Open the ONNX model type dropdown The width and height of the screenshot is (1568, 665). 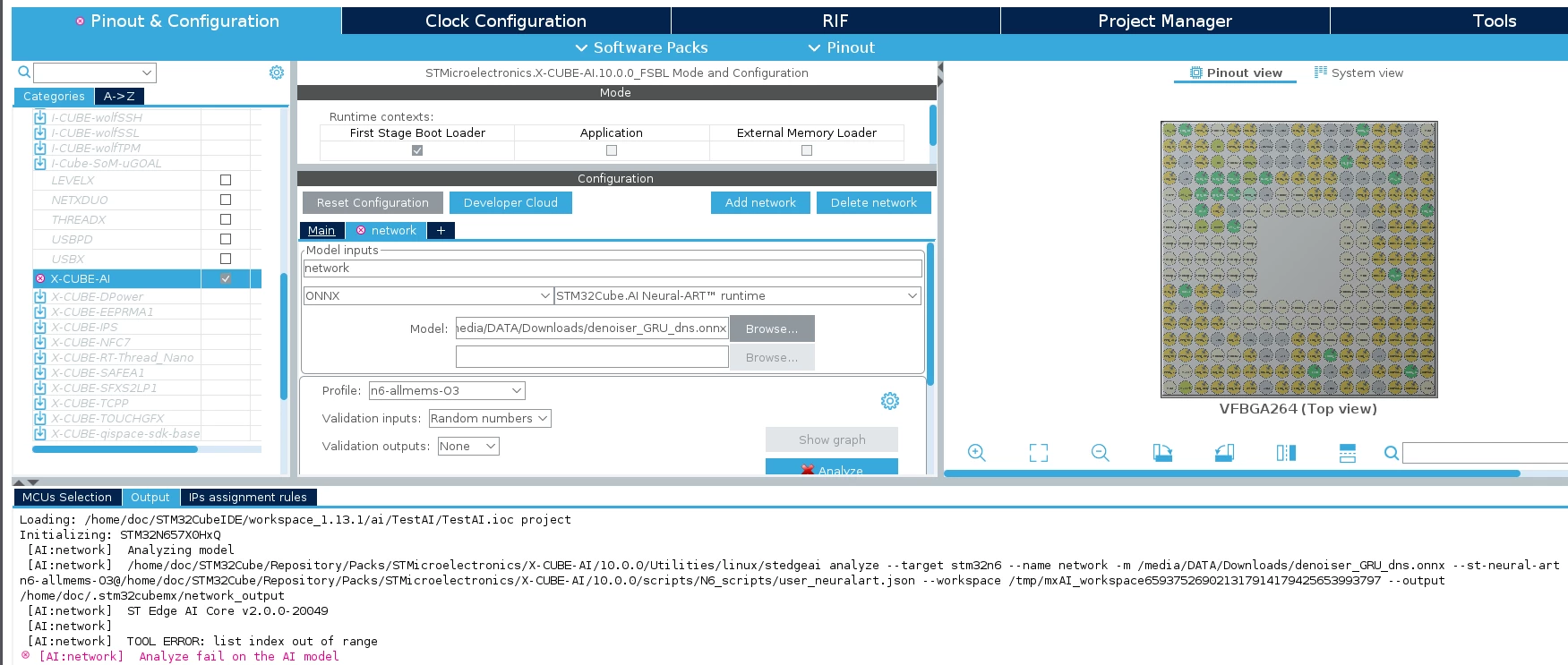tap(428, 295)
